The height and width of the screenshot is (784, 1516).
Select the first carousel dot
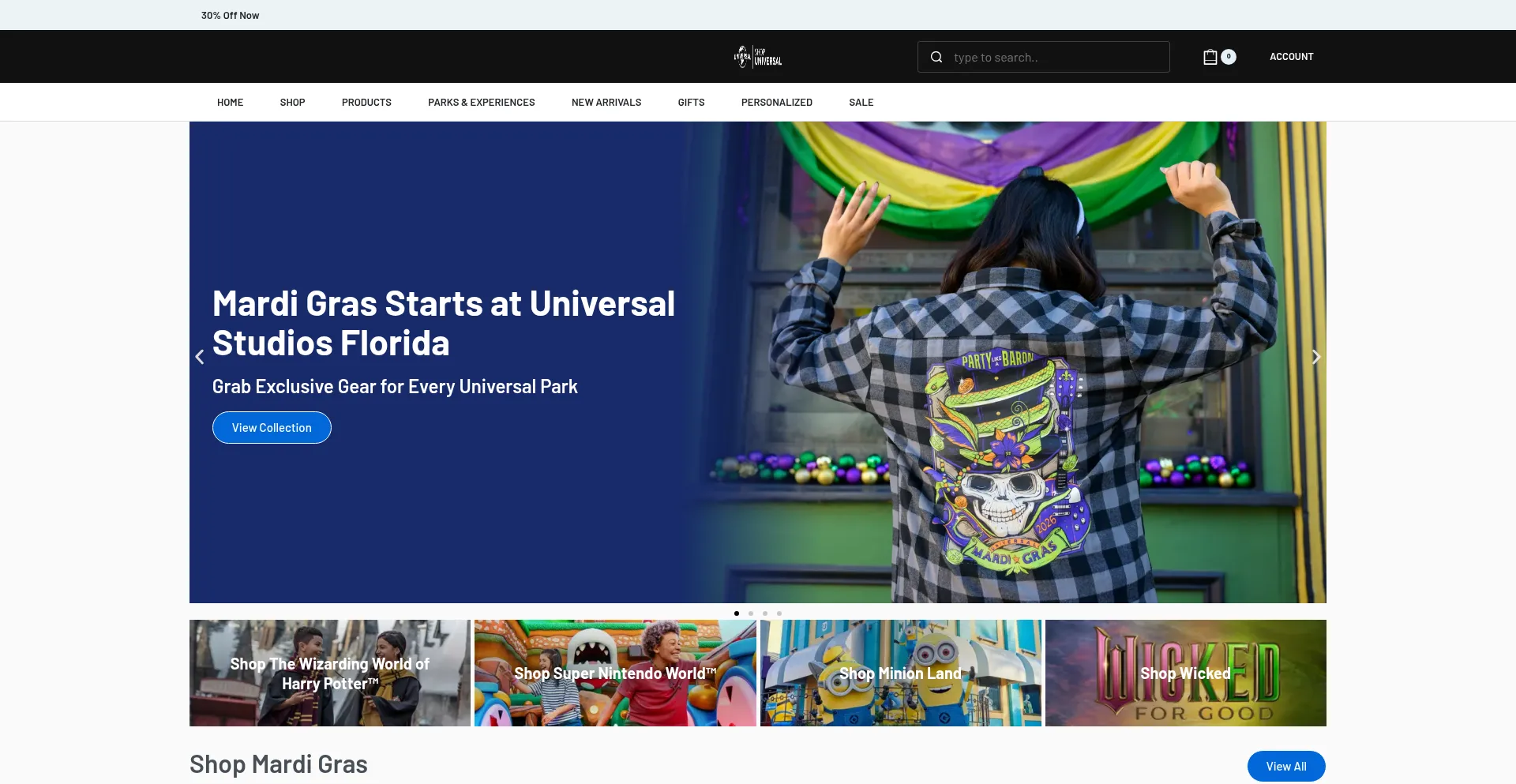(737, 613)
